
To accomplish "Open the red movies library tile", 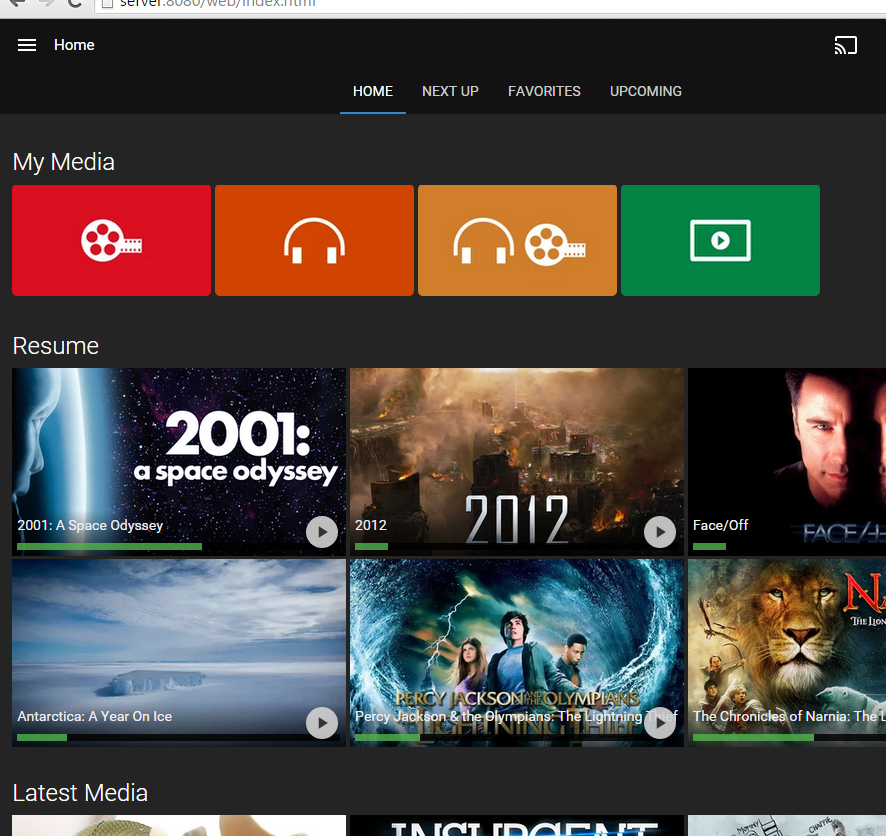I will click(x=111, y=240).
